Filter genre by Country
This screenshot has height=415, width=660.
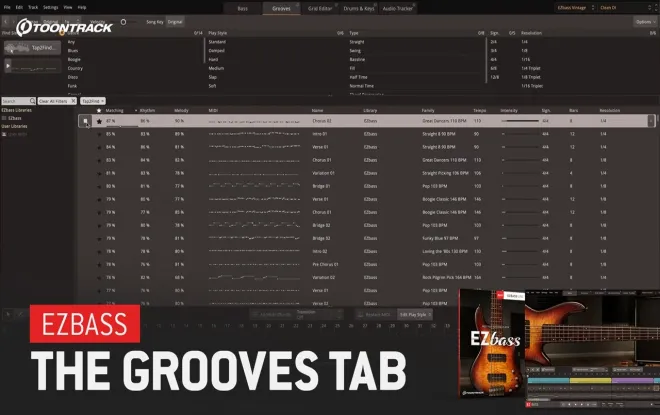[x=75, y=68]
